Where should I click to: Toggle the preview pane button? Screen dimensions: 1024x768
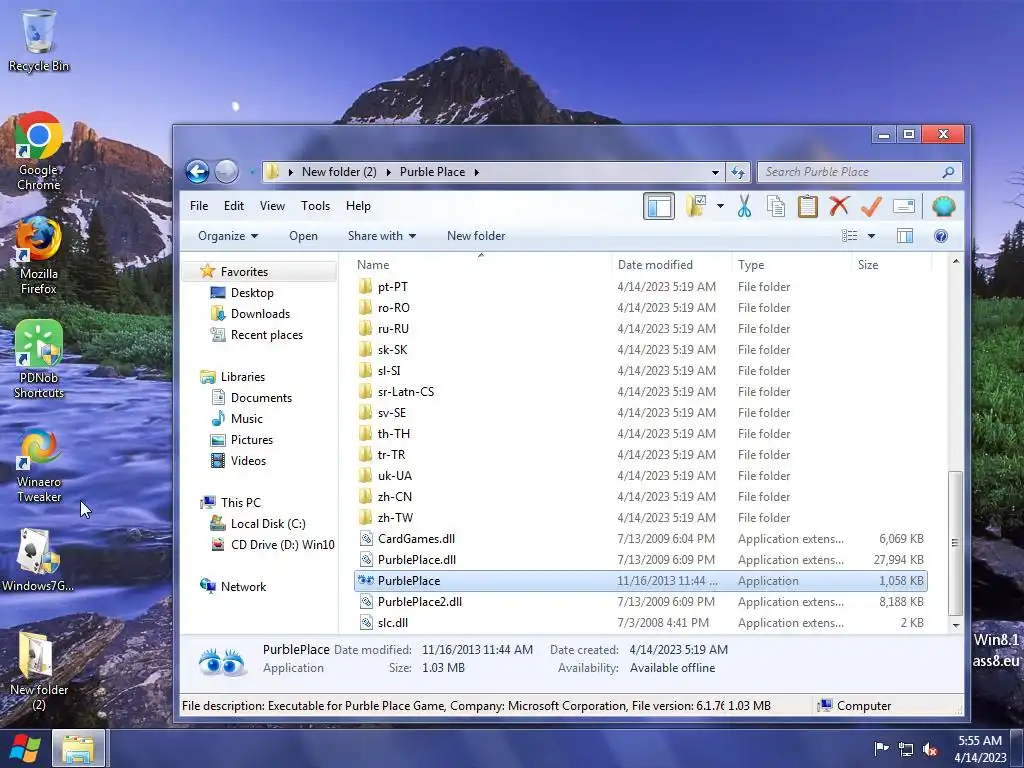tap(905, 236)
